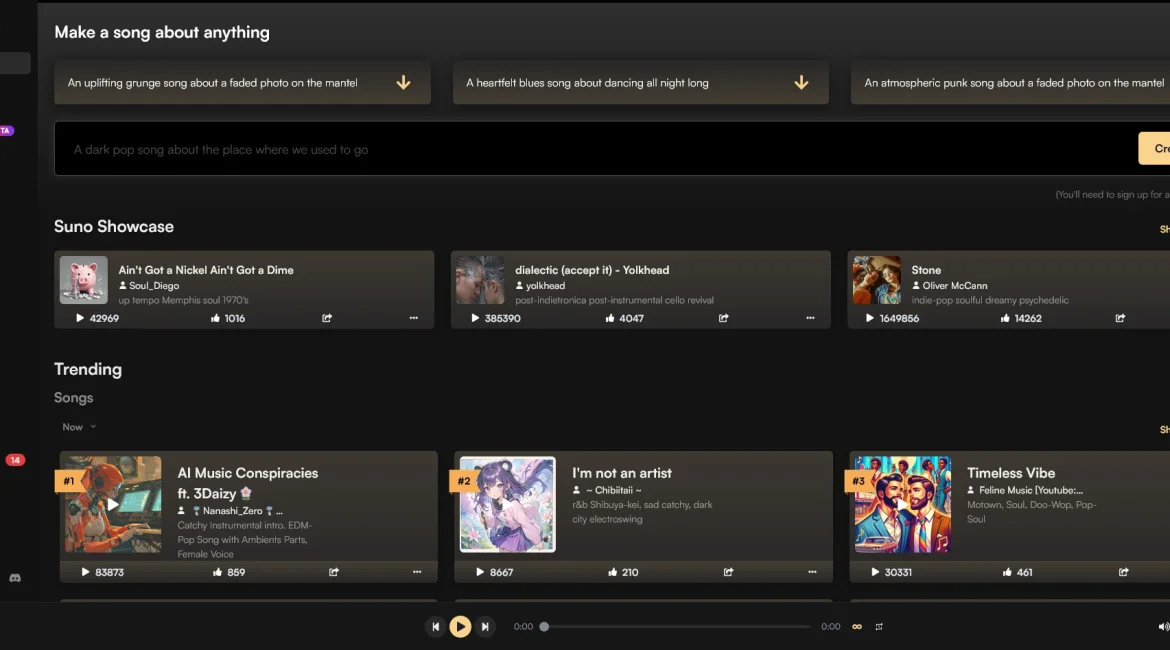Image resolution: width=1170 pixels, height=650 pixels.
Task: Open the notifications badge showing 14
Action: click(15, 460)
